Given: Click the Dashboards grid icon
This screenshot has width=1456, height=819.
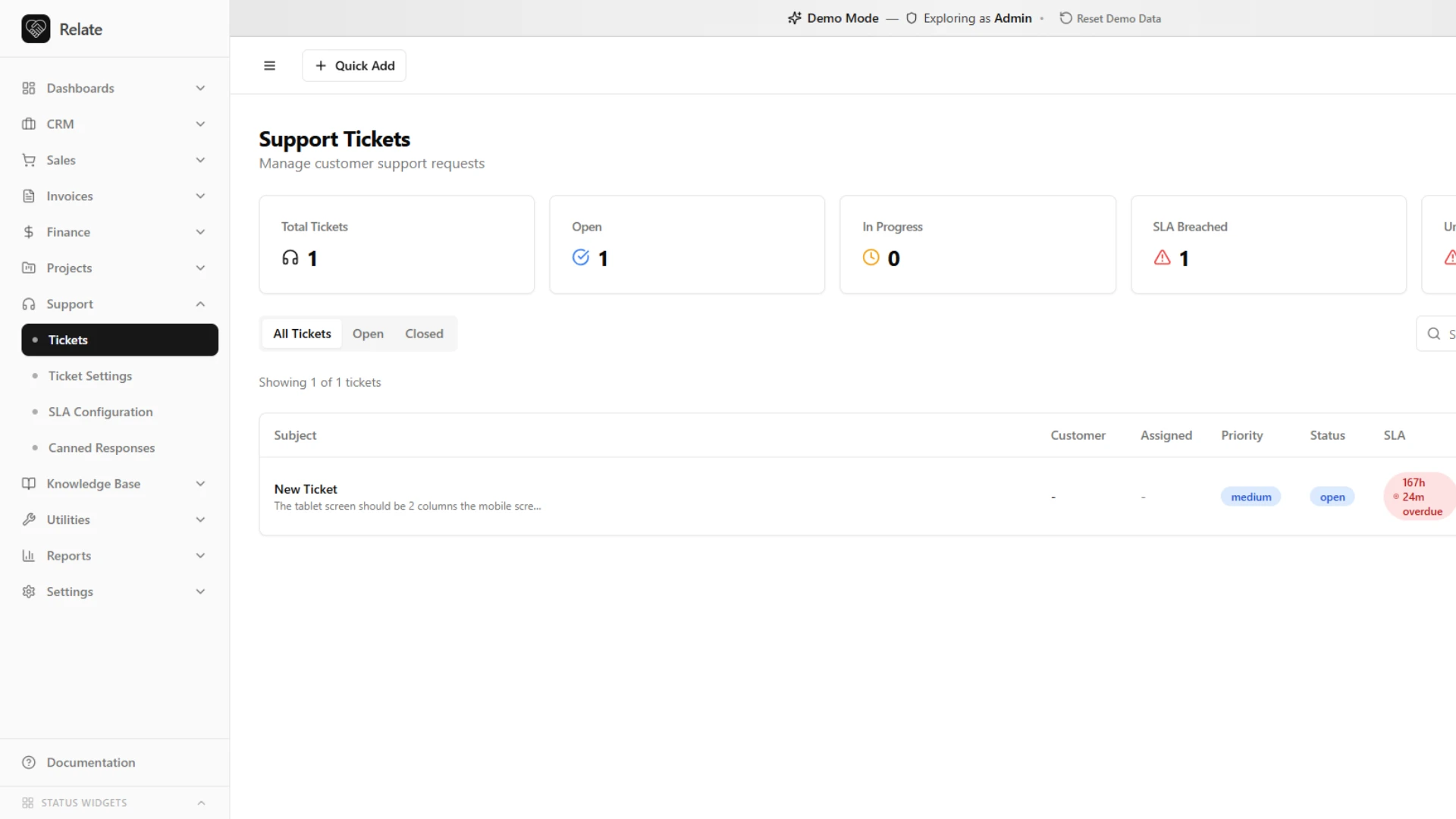Looking at the screenshot, I should coord(29,88).
